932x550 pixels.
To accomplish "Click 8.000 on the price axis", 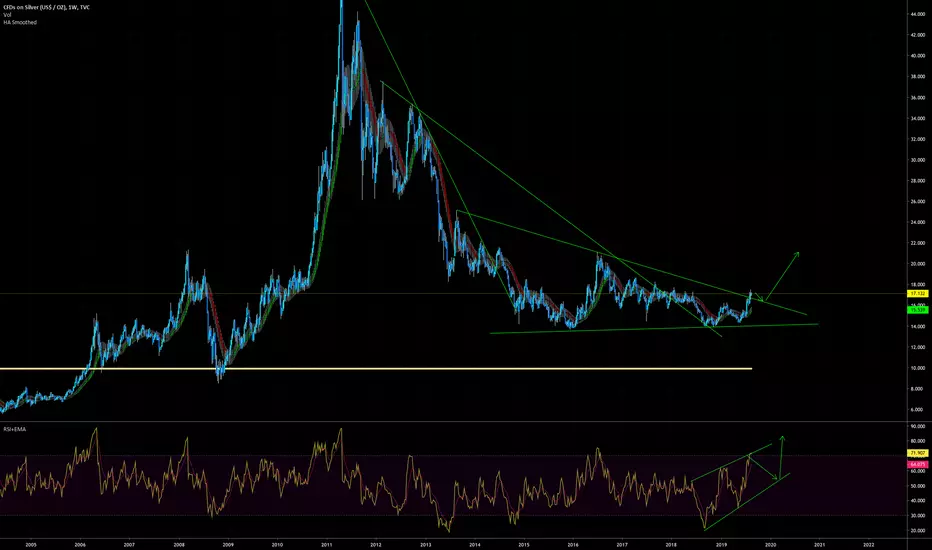I will (x=917, y=389).
